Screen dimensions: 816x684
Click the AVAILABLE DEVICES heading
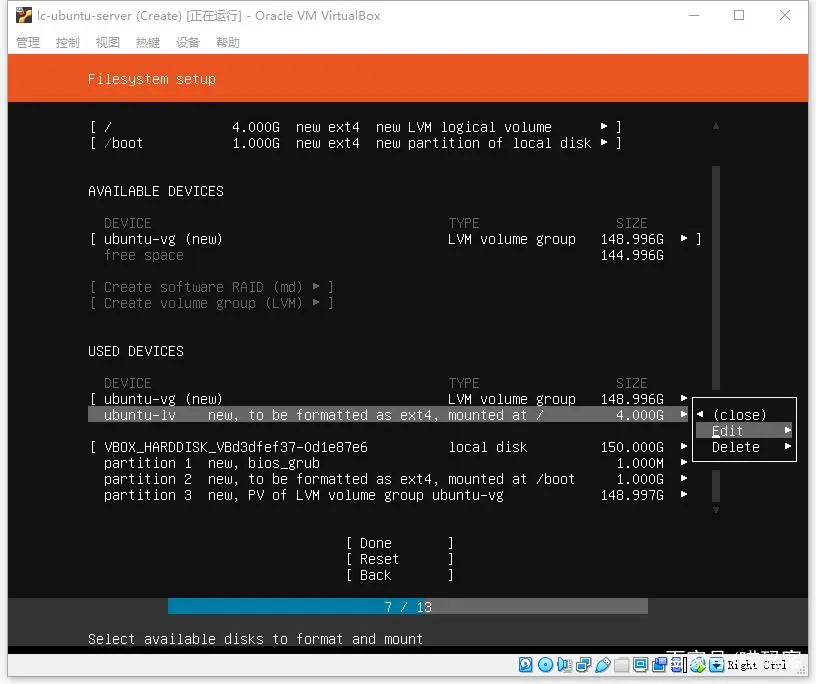[156, 191]
